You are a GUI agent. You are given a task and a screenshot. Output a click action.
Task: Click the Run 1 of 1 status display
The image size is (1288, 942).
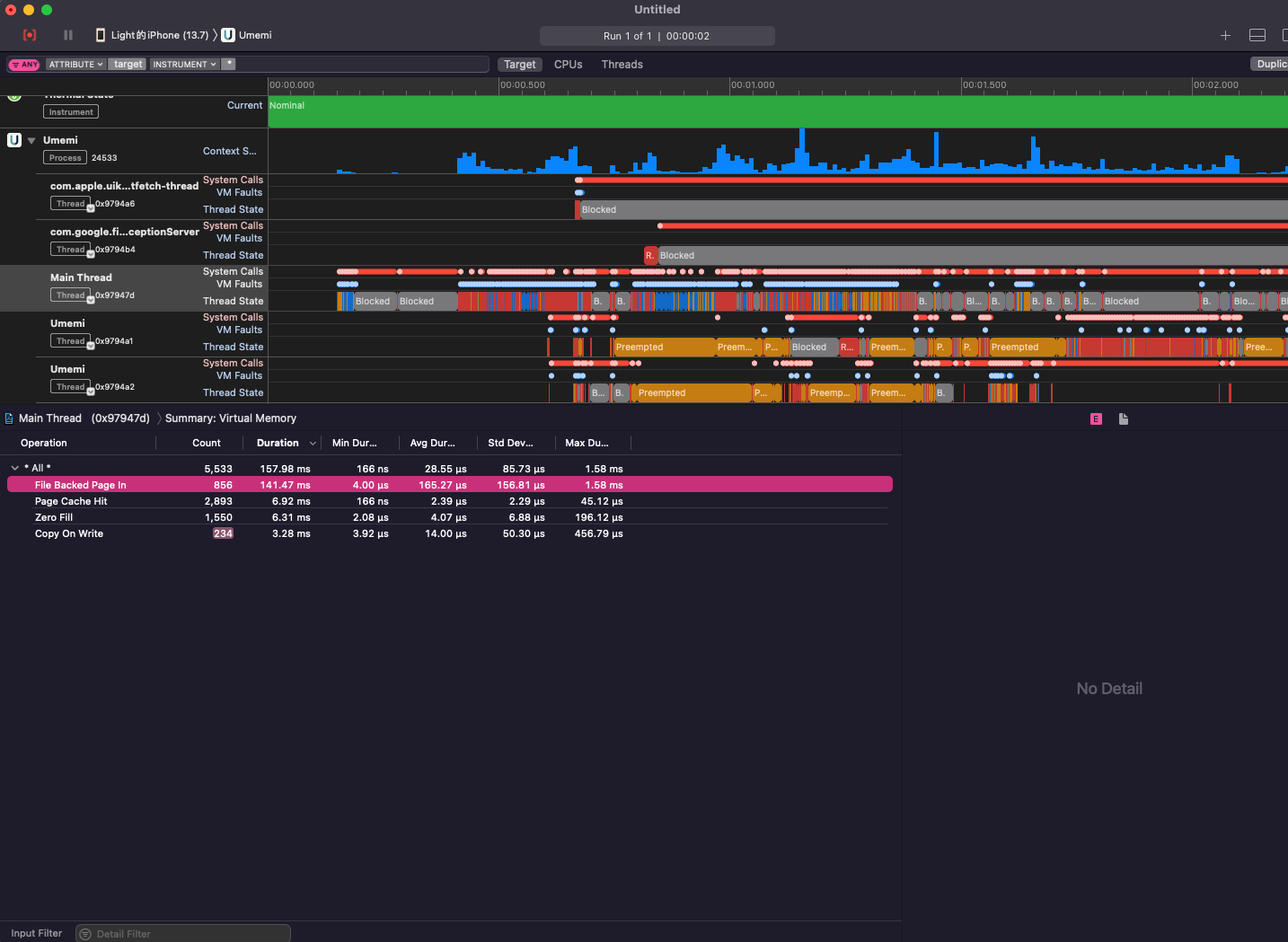pyautogui.click(x=657, y=36)
